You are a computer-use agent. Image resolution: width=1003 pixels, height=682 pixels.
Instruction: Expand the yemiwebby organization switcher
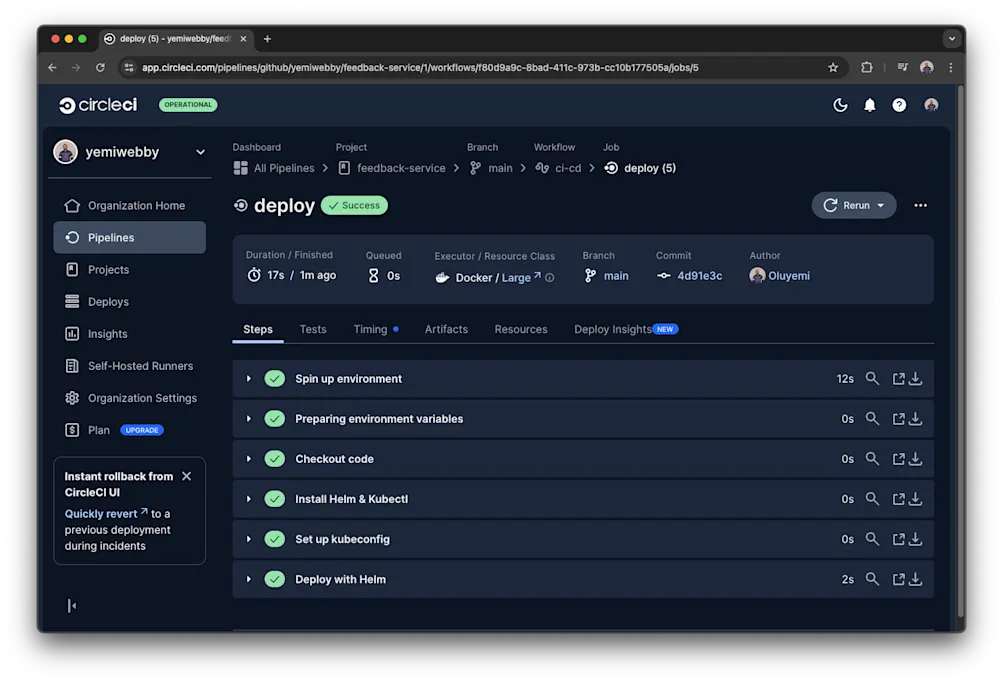tap(199, 151)
